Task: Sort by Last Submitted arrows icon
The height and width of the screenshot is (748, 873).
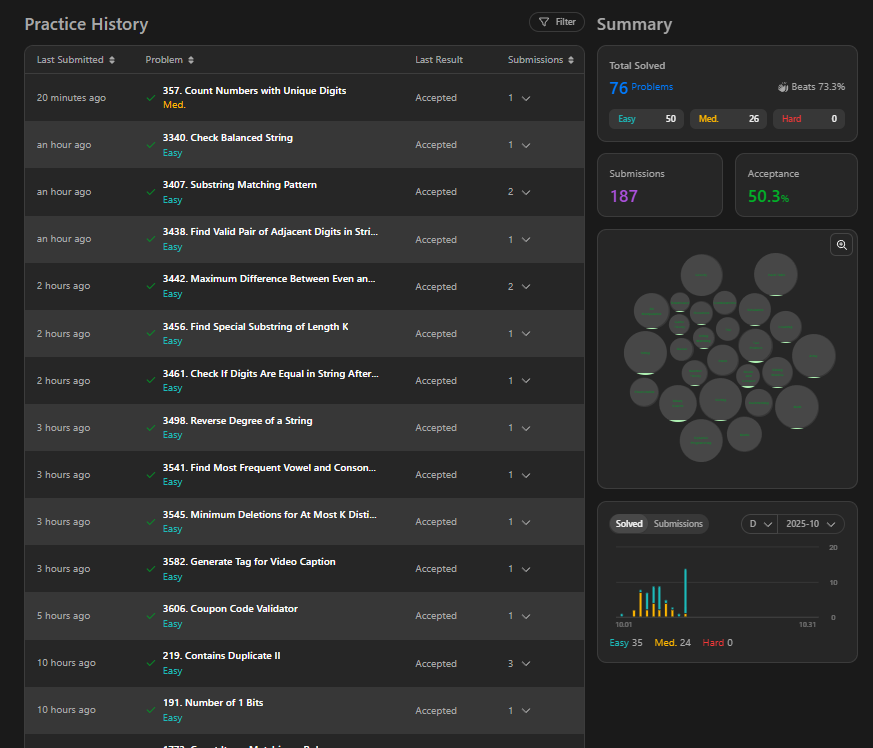Action: point(112,60)
